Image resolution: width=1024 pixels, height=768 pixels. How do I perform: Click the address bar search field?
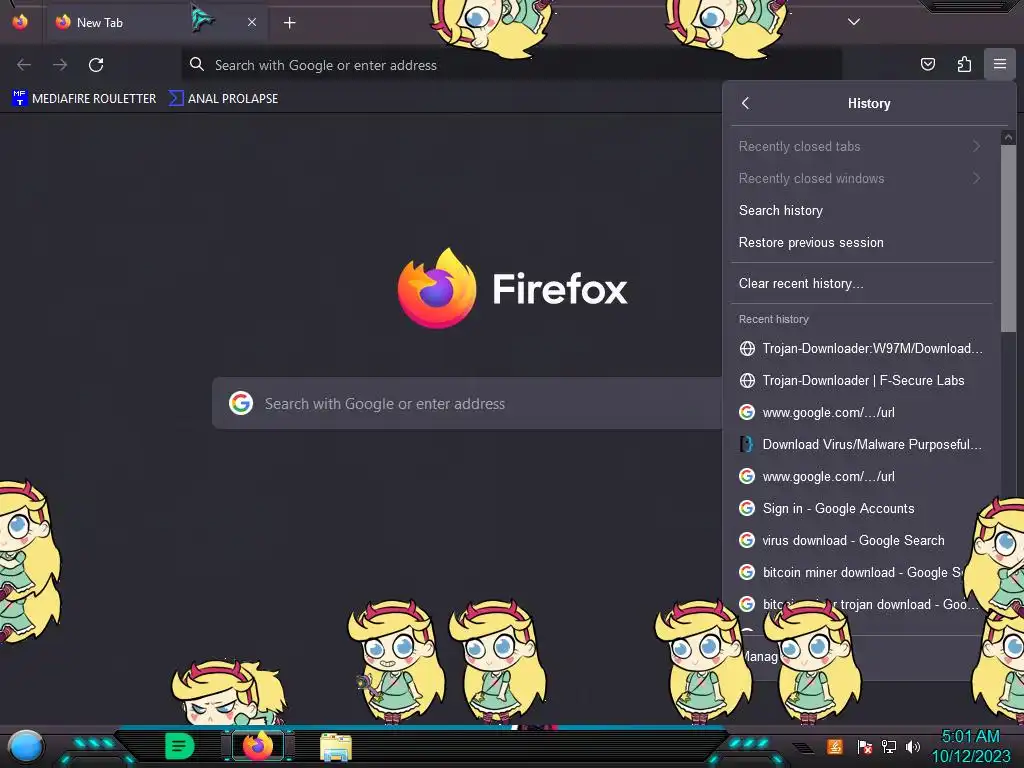point(511,65)
